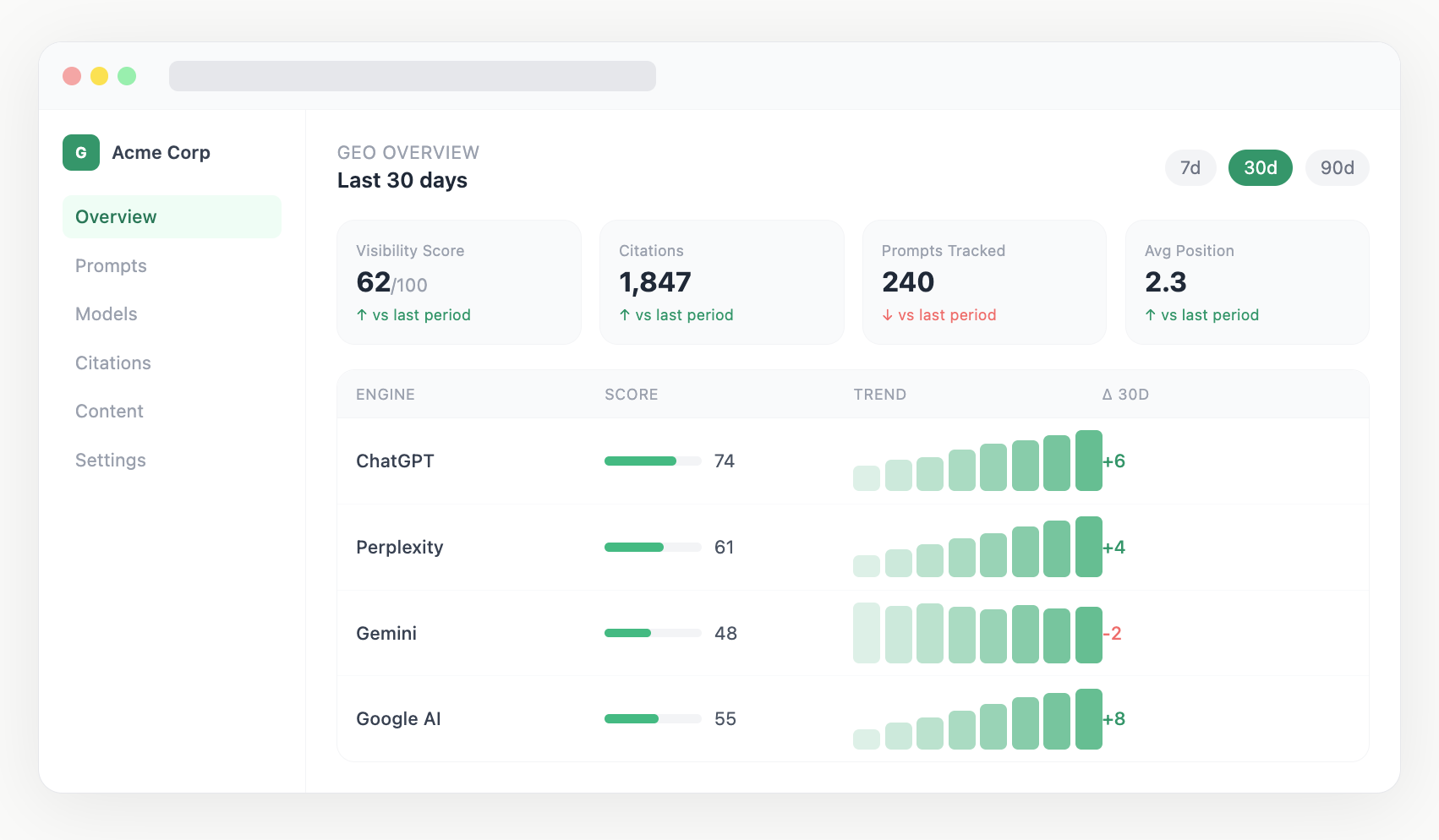Select the 30d time range
1439x840 pixels.
coord(1260,167)
